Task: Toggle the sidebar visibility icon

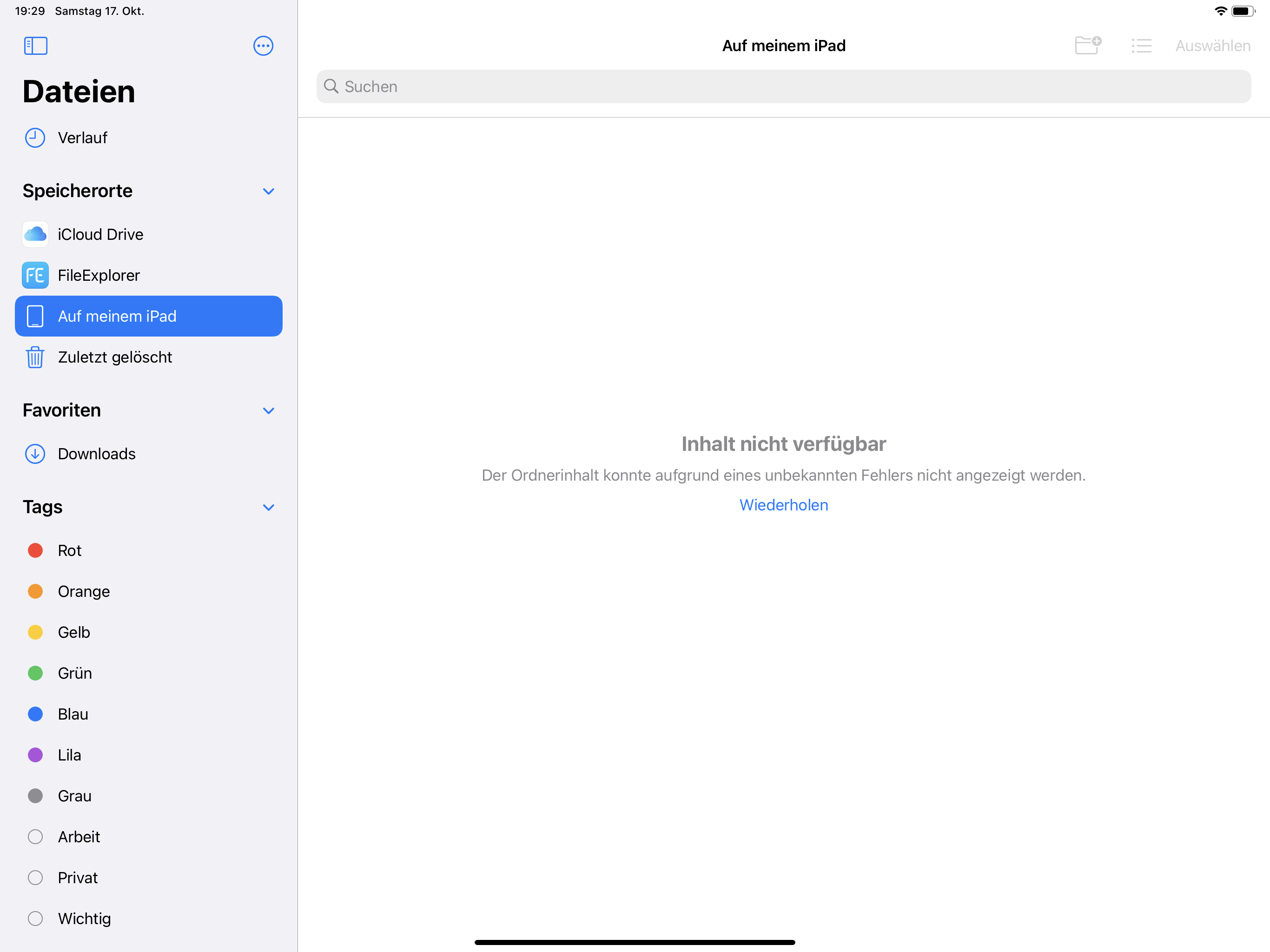Action: pyautogui.click(x=36, y=46)
